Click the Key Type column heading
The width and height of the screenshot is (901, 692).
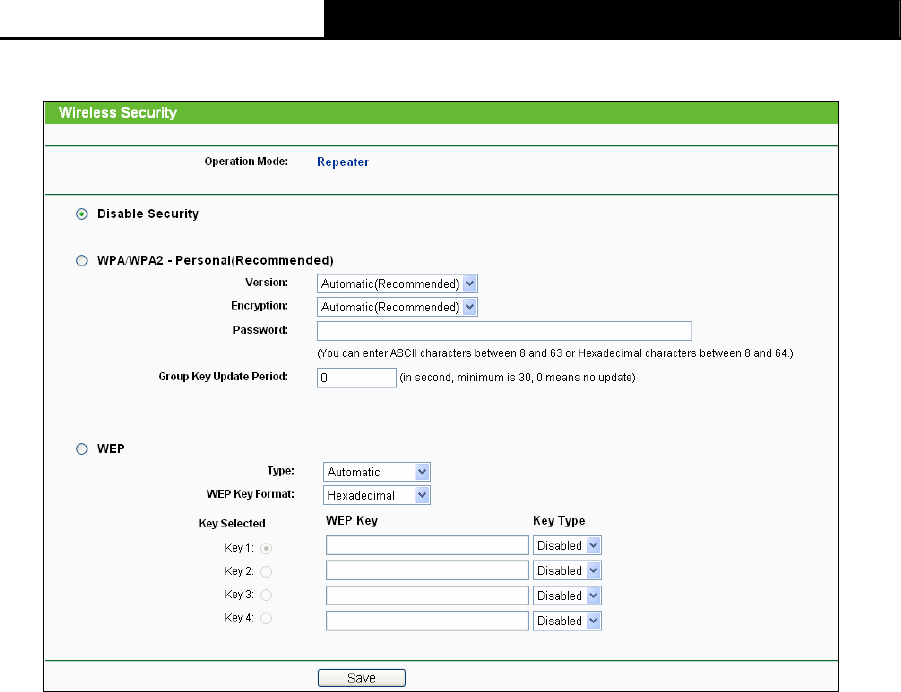pyautogui.click(x=559, y=521)
